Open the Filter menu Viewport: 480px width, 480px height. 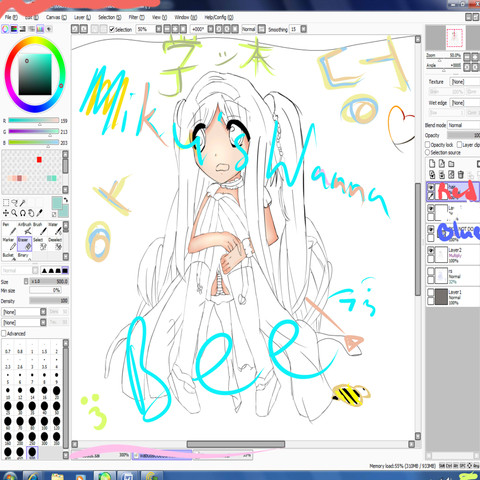[x=136, y=17]
